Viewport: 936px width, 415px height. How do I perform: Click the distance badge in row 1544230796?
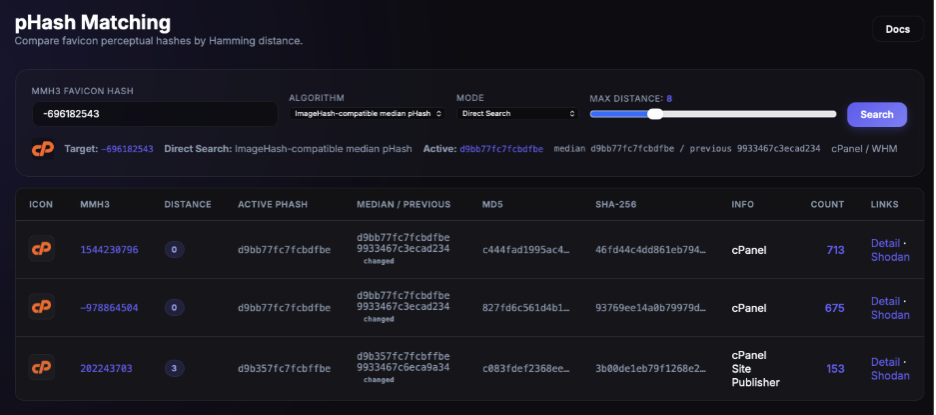tap(174, 250)
